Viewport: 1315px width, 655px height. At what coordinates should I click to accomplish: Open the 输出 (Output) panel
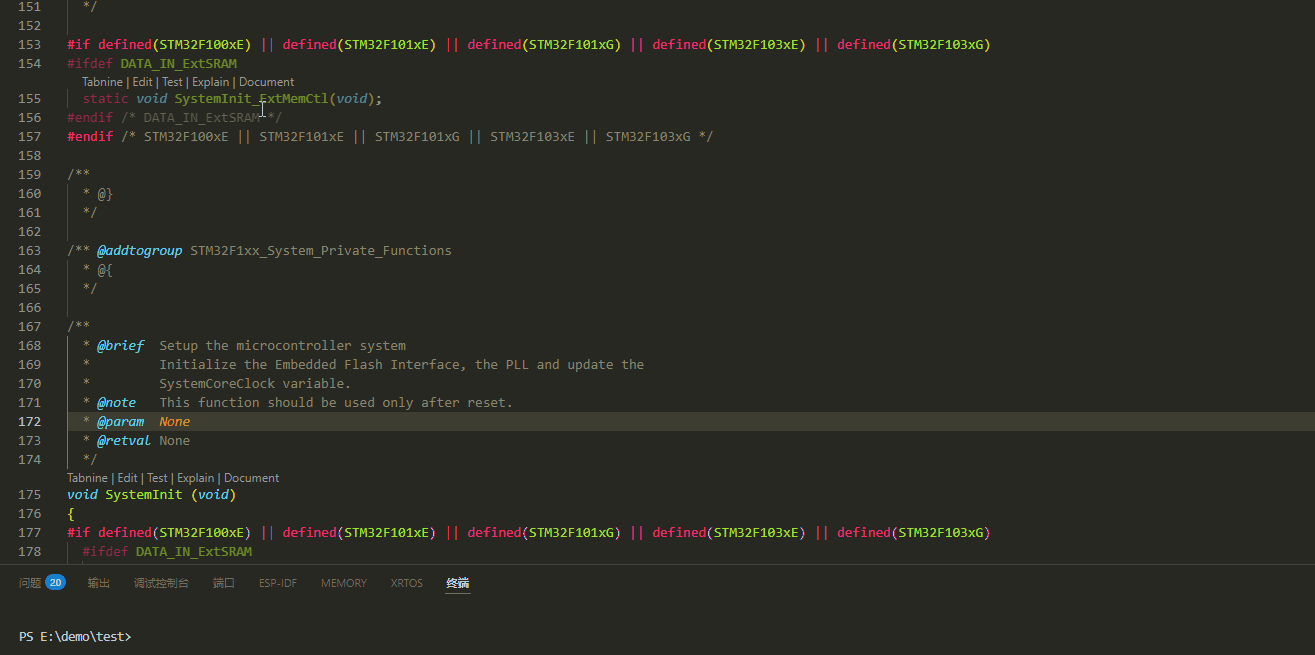(x=98, y=582)
